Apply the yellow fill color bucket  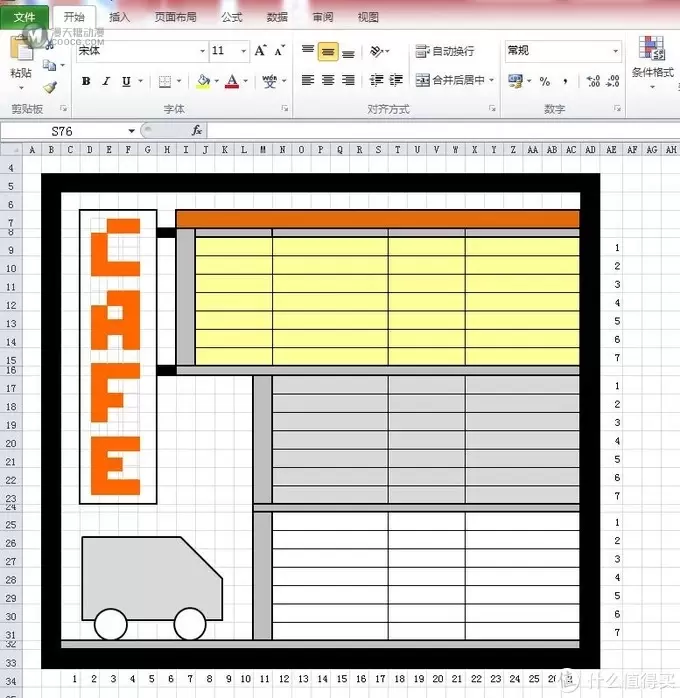tap(203, 81)
